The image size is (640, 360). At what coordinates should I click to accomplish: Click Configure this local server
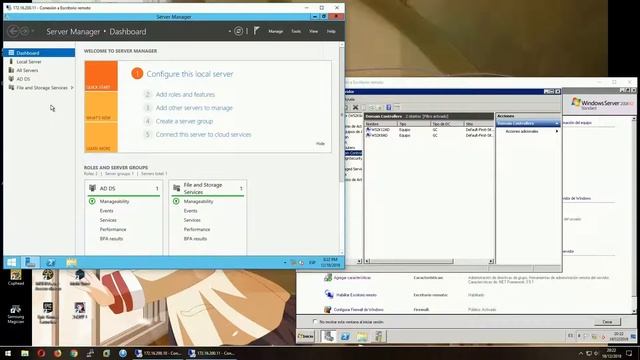pos(190,74)
